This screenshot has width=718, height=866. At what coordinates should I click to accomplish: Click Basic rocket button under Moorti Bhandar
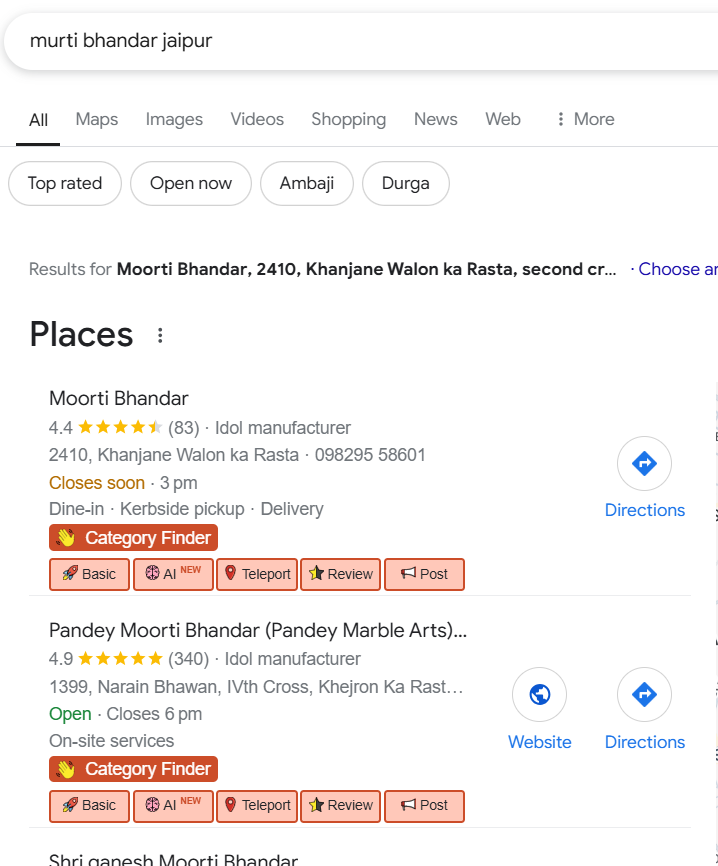(89, 574)
